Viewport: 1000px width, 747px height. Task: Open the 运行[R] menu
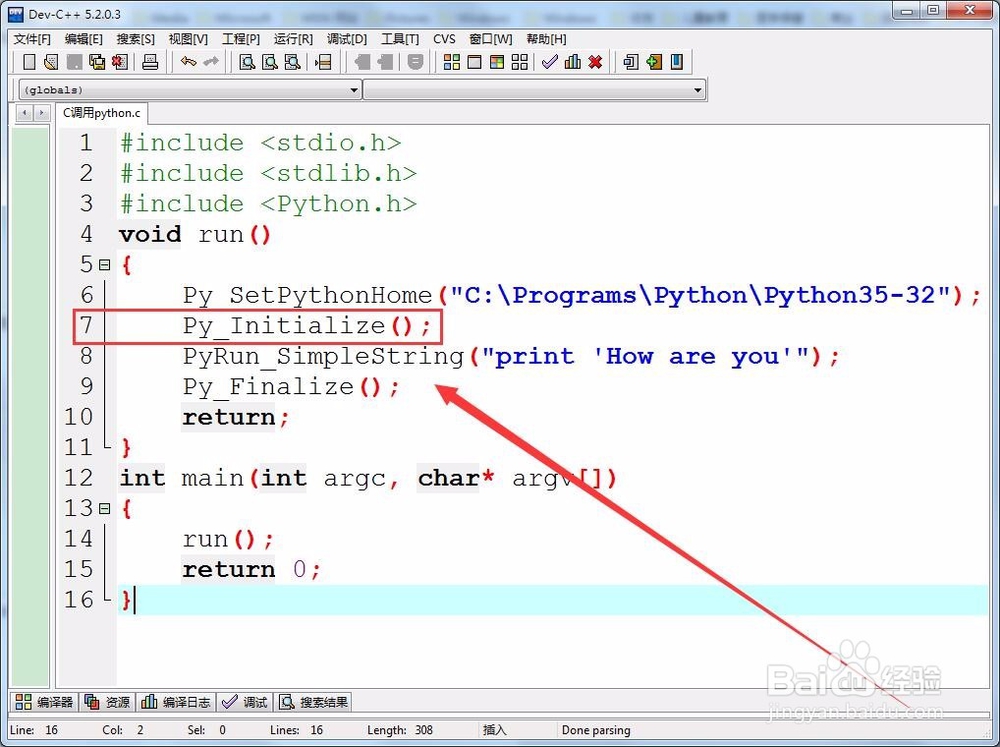[x=291, y=39]
